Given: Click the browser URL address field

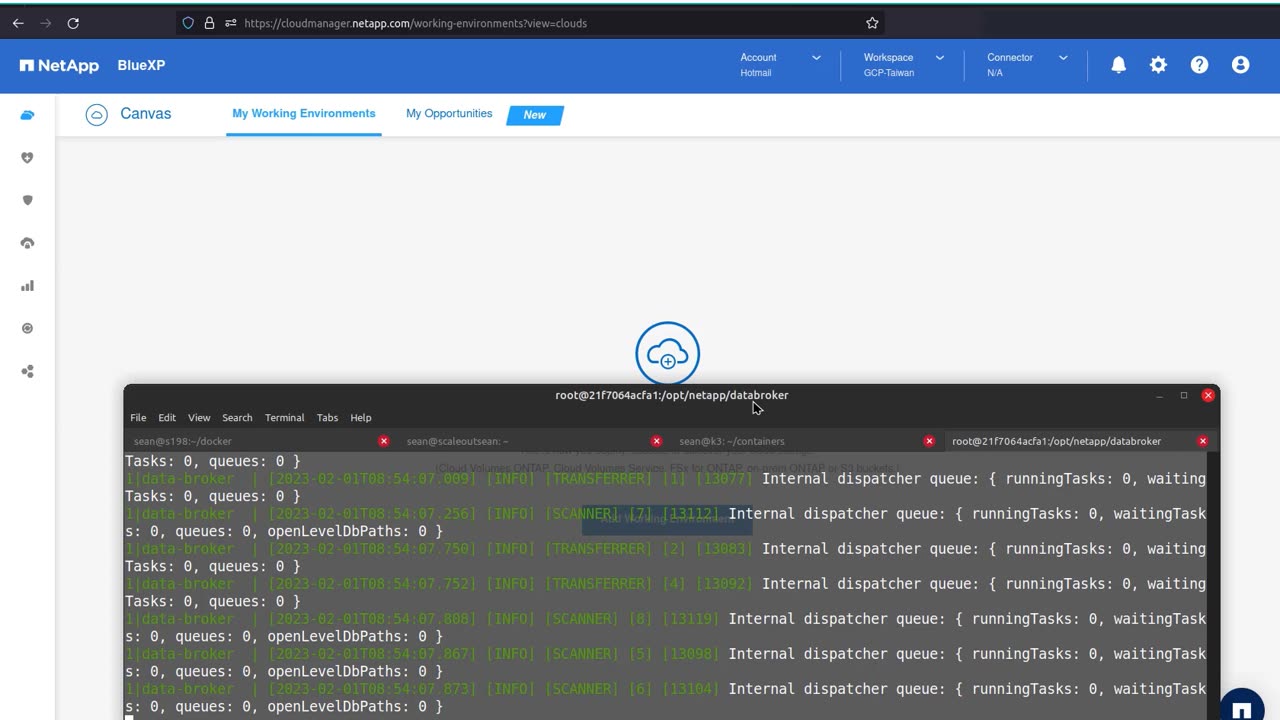Looking at the screenshot, I should (x=530, y=23).
